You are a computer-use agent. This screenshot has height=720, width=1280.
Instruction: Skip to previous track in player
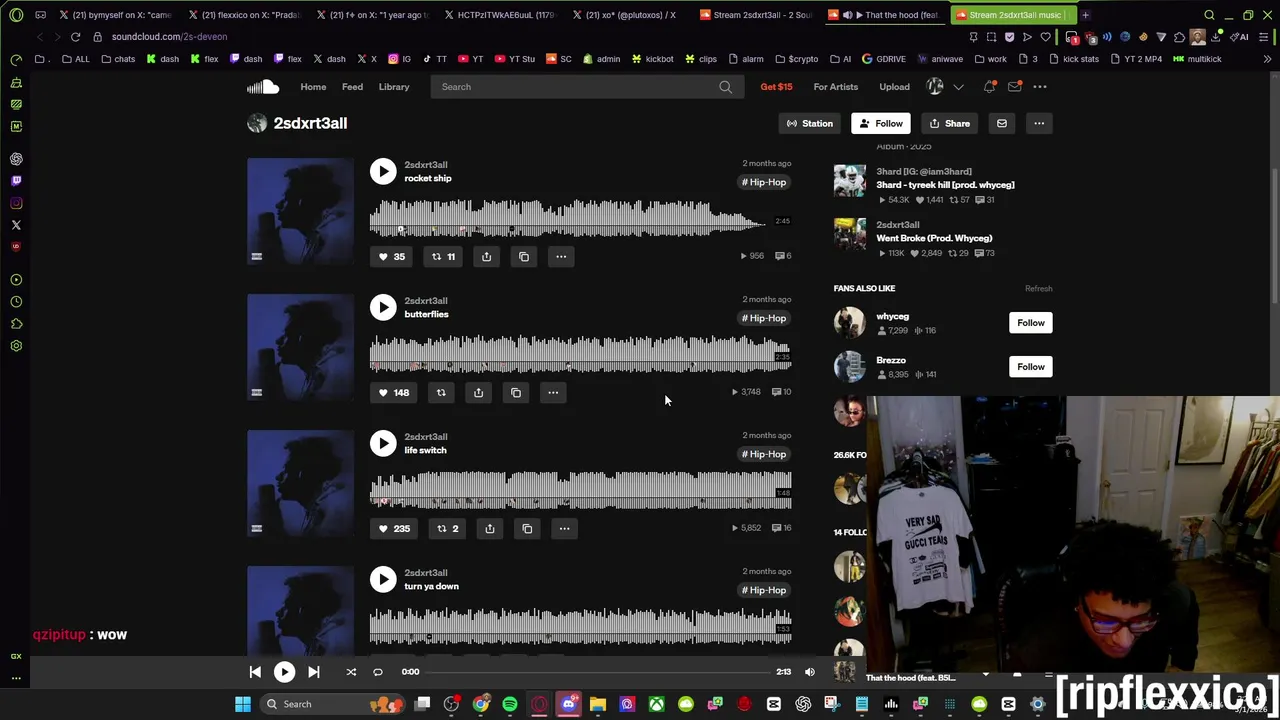pos(255,672)
